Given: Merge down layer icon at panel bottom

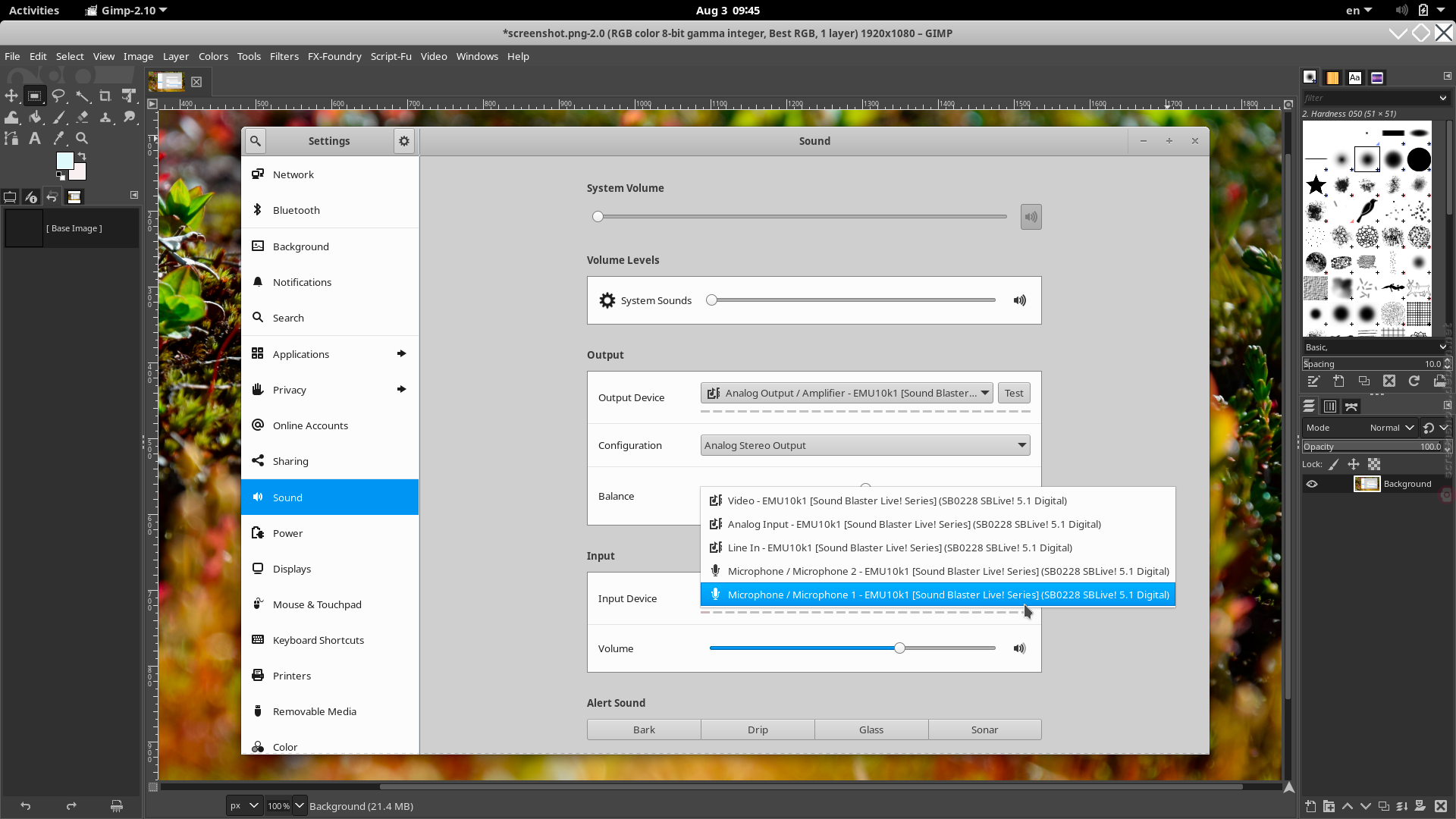Looking at the screenshot, I should pyautogui.click(x=1402, y=806).
